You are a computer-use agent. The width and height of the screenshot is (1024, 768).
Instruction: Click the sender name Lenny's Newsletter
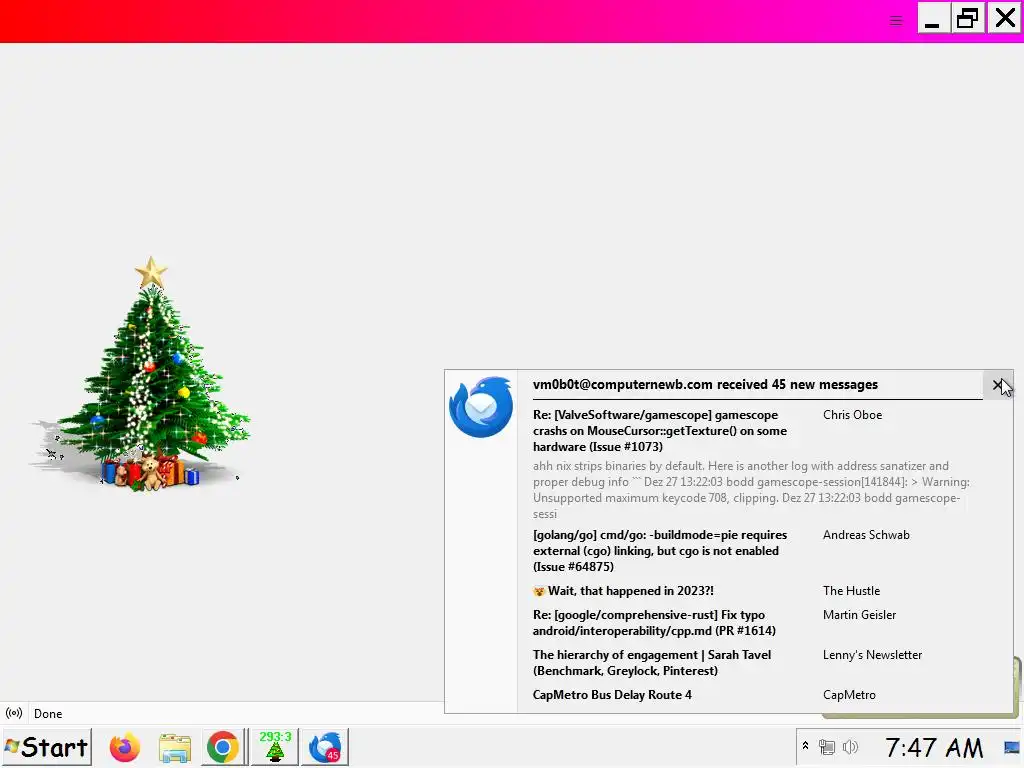(872, 655)
